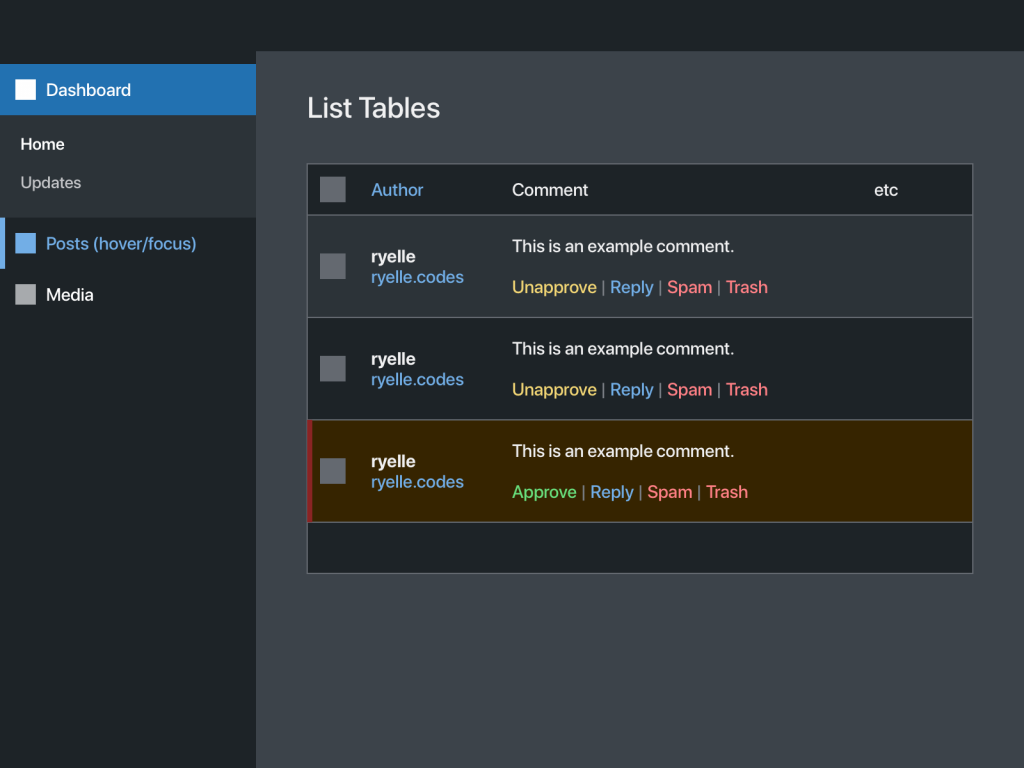This screenshot has height=768, width=1024.
Task: Reply to the first comment
Action: point(632,287)
